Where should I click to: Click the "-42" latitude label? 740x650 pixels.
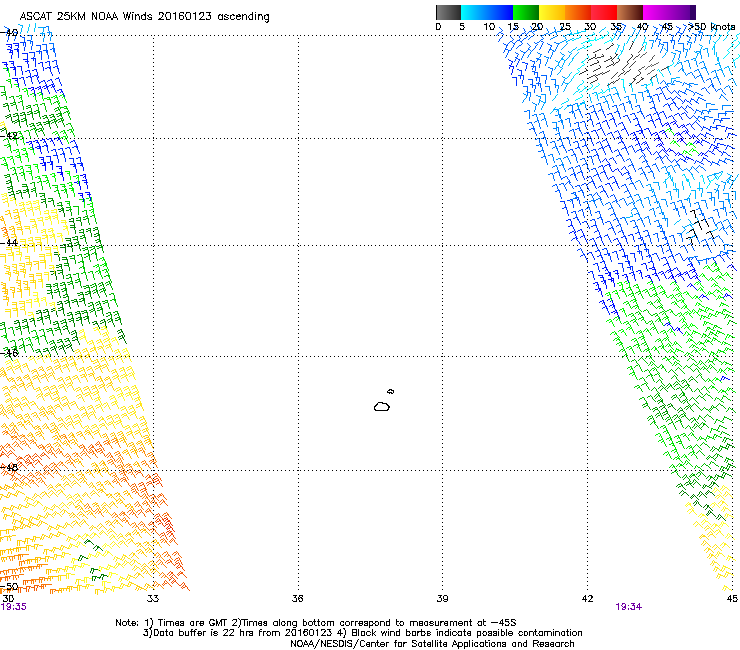click(x=9, y=135)
